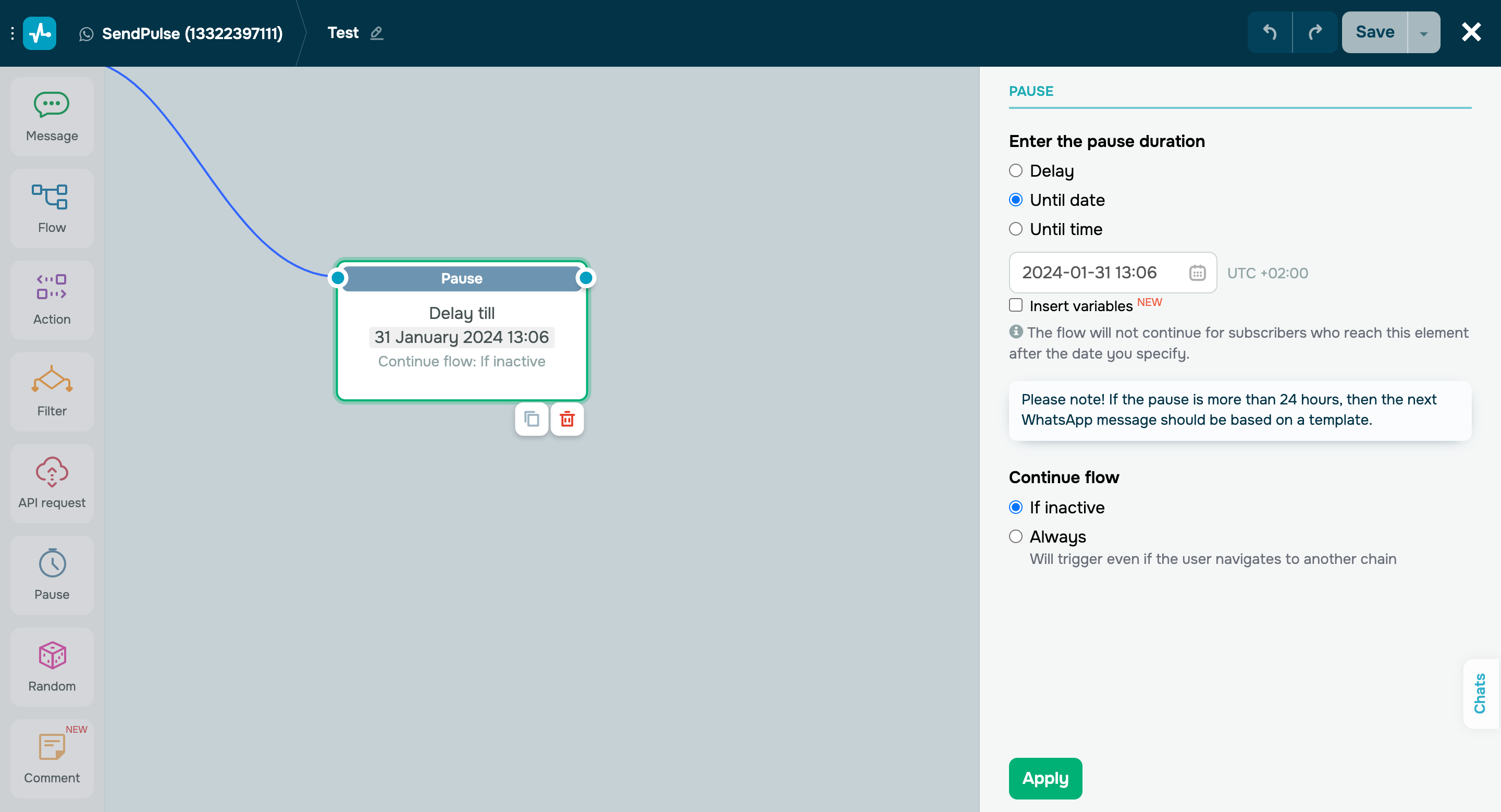Select the Random element icon
Screen dimensions: 1501x812
click(x=51, y=667)
